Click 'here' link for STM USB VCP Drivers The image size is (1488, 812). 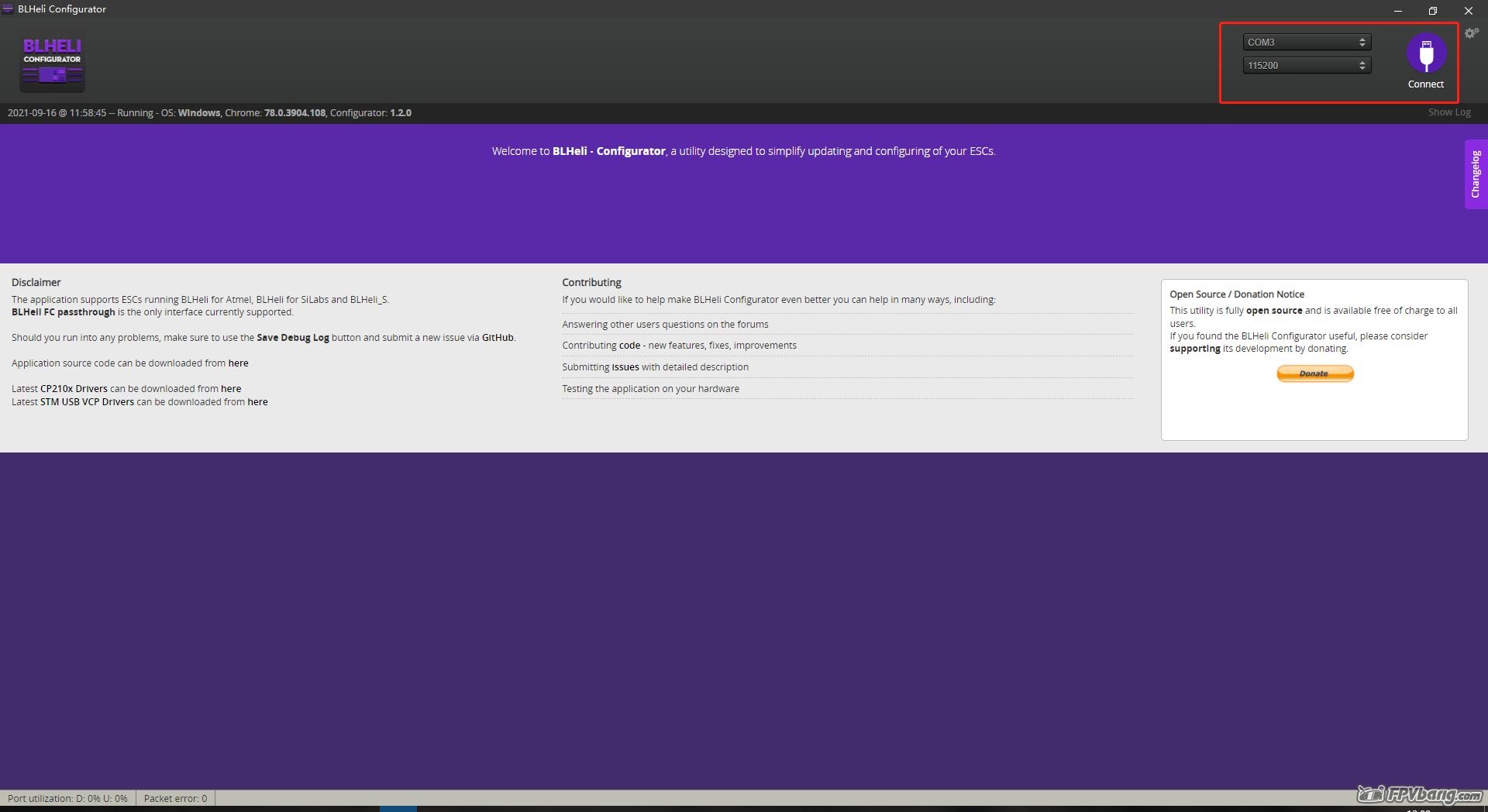click(257, 402)
